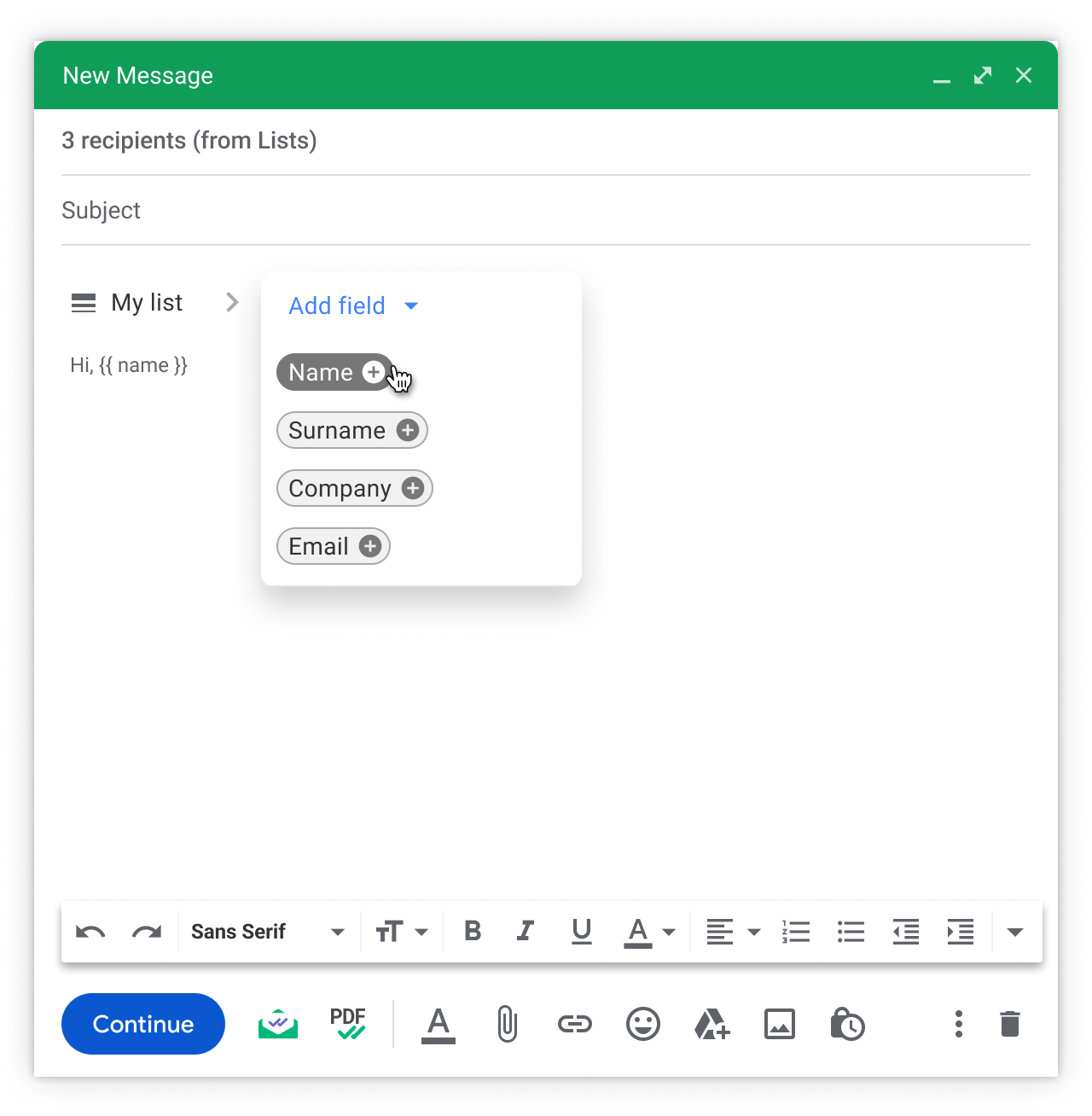Screen dimensions: 1092x1116
Task: Discard draft with the trash icon
Action: pos(1010,1024)
